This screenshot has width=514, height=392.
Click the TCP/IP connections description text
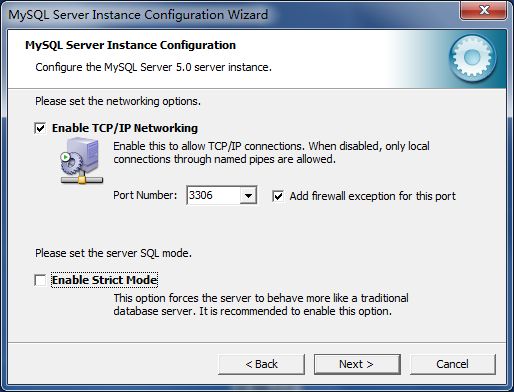[271, 153]
